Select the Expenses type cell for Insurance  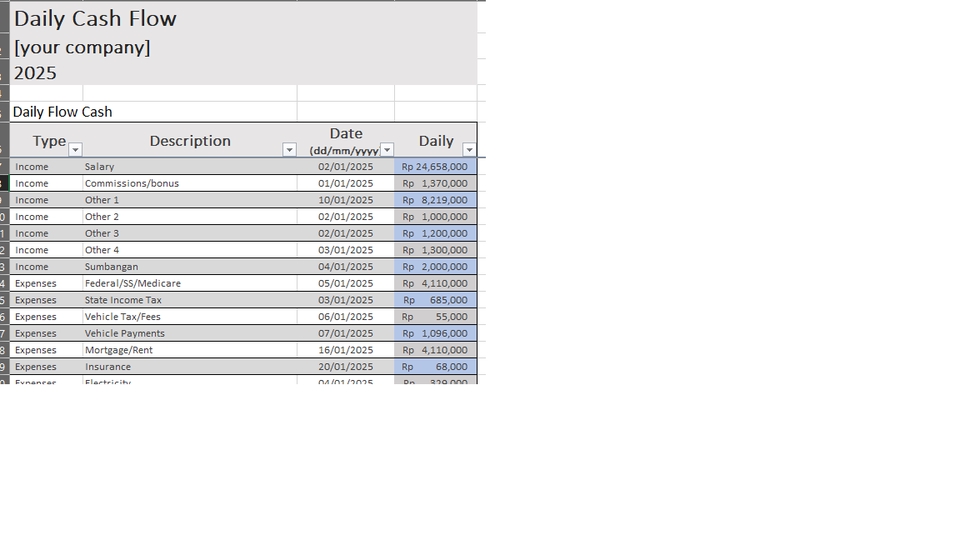coord(47,367)
